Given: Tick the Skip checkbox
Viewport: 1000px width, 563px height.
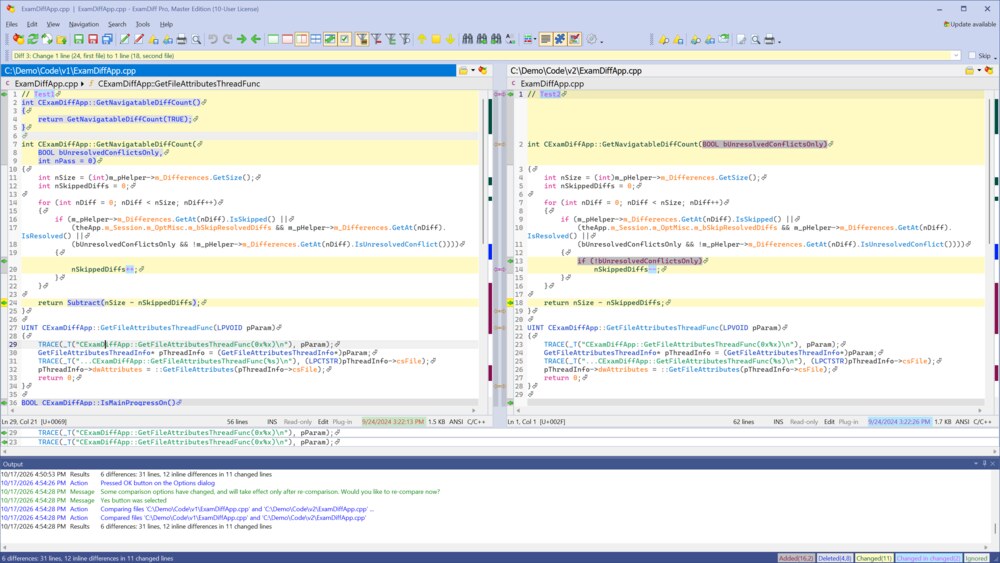Looking at the screenshot, I should click(972, 55).
